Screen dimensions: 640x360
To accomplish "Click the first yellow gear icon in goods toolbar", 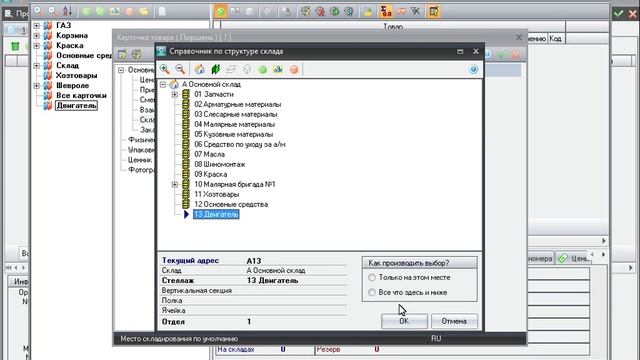I will coord(306,11).
